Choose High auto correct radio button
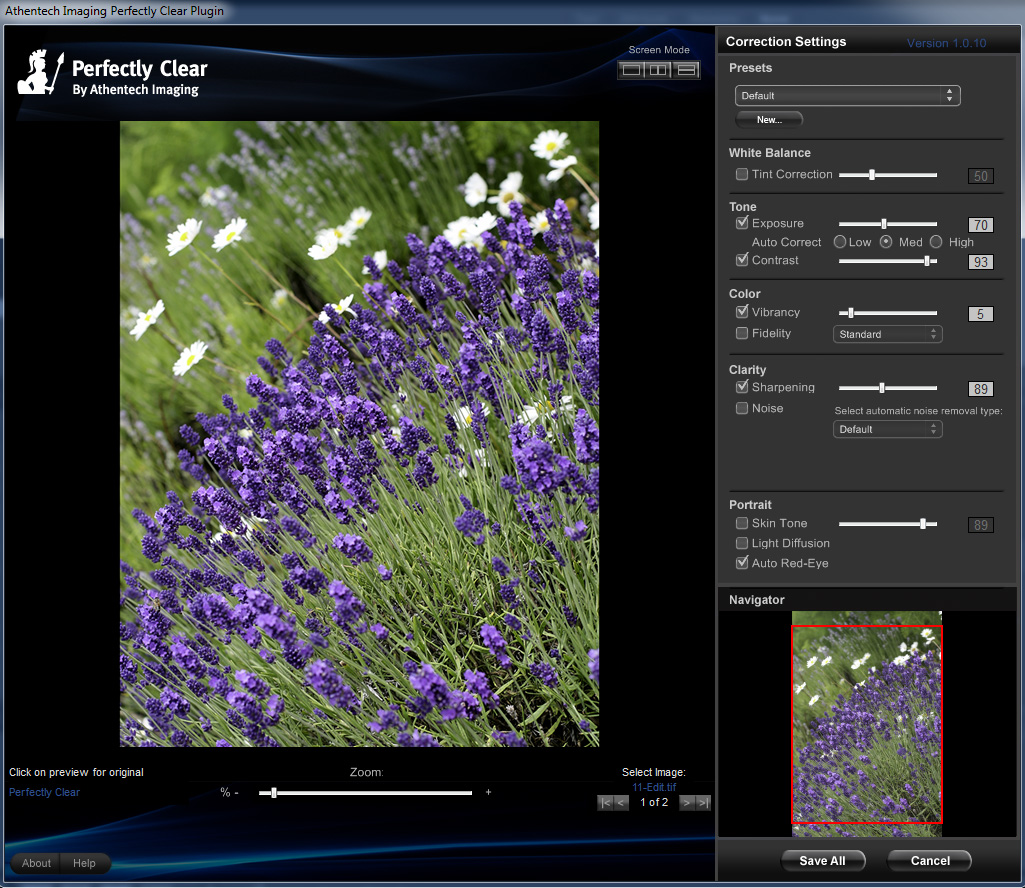Image resolution: width=1025 pixels, height=888 pixels. (936, 242)
